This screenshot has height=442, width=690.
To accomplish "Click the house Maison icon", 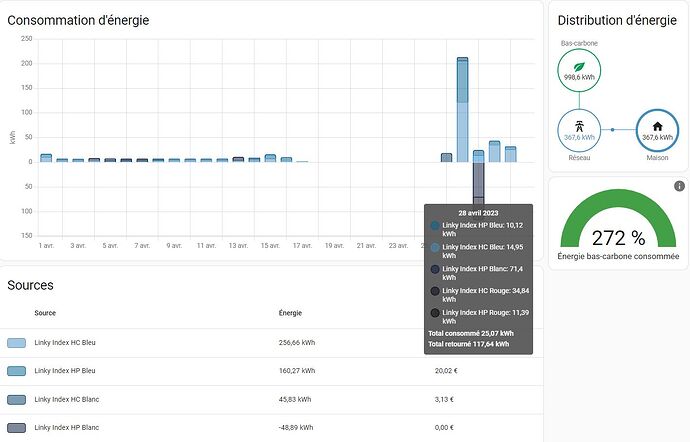I will click(x=657, y=127).
